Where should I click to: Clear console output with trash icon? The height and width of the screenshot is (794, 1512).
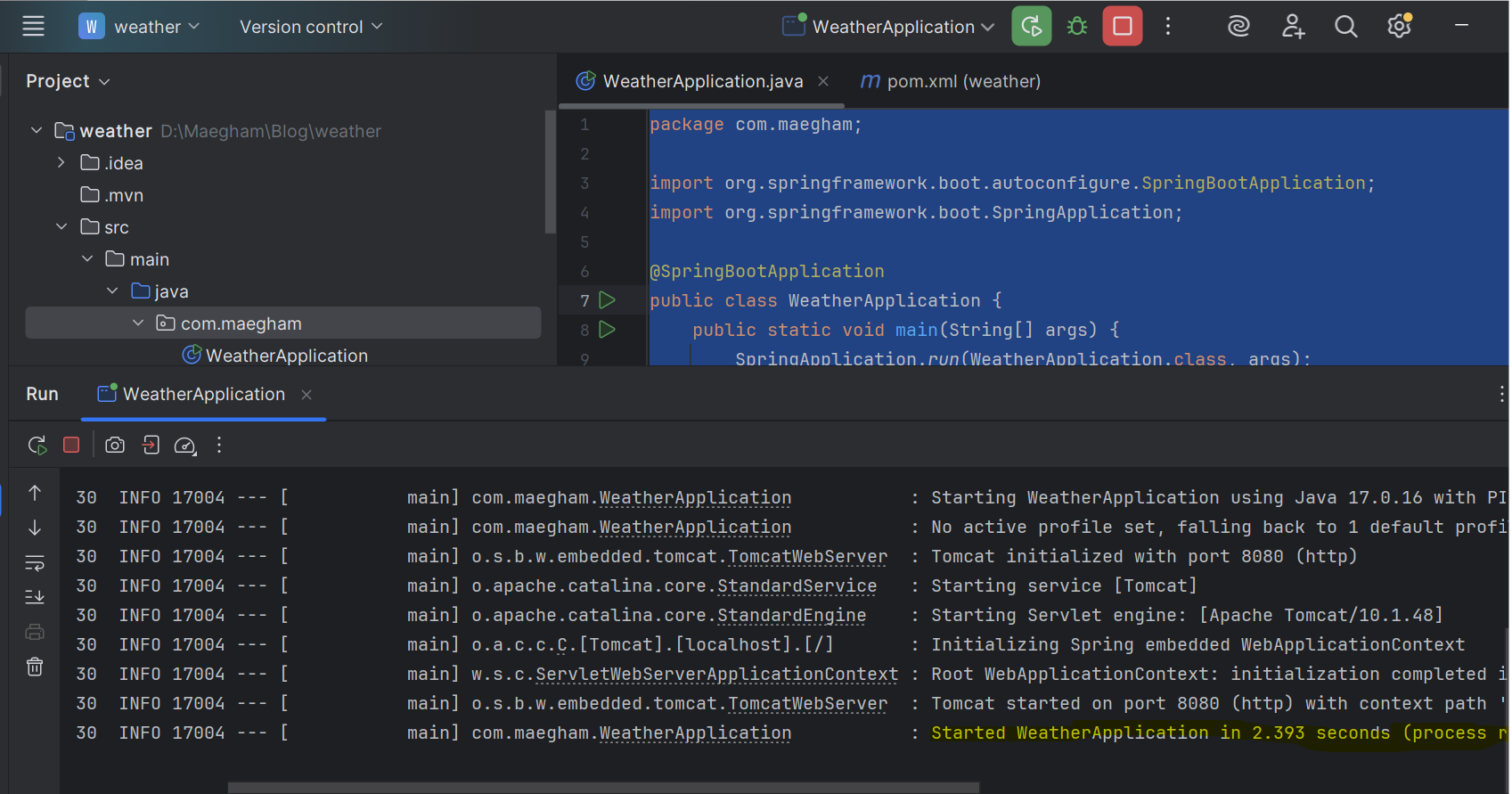[x=35, y=667]
